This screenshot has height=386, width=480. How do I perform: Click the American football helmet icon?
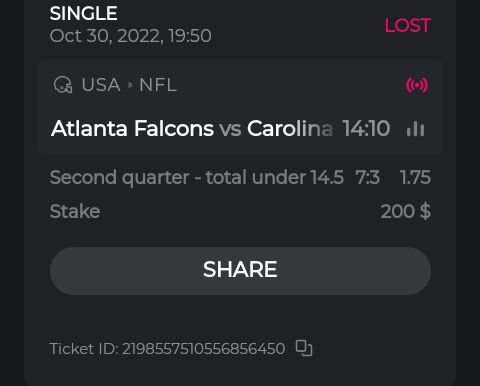(63, 85)
